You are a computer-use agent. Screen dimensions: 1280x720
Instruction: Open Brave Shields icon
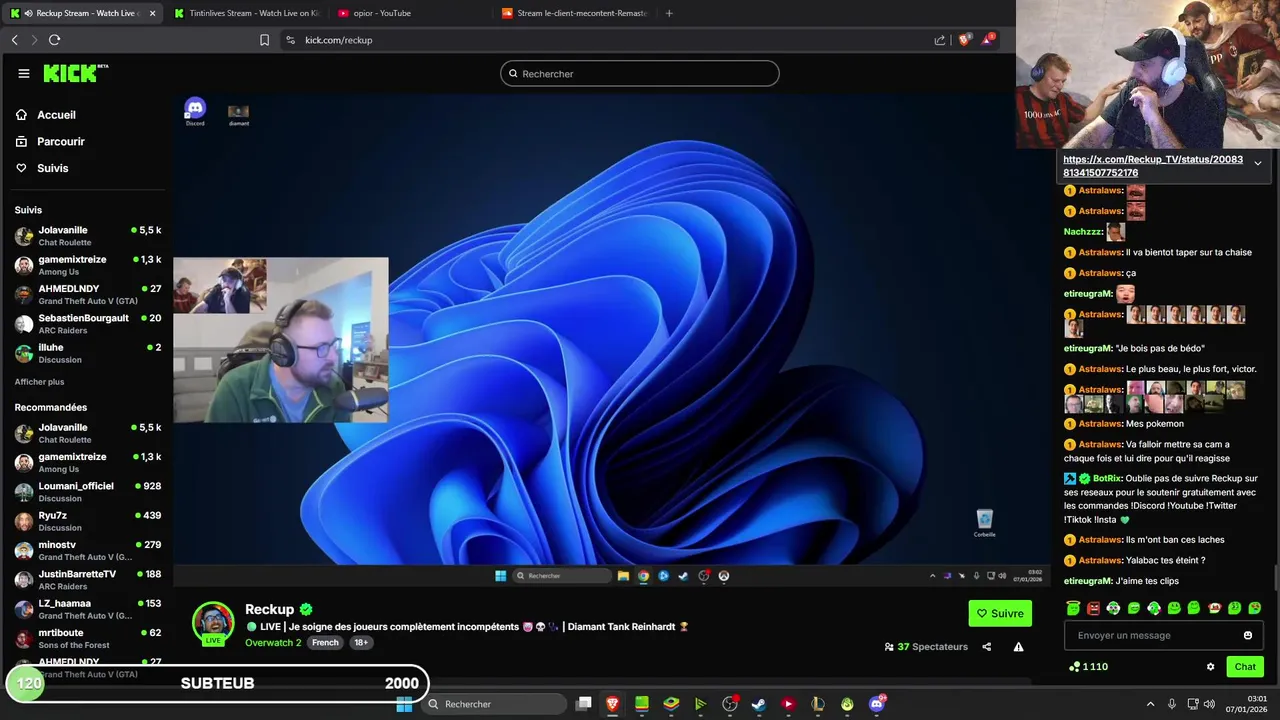(x=964, y=40)
